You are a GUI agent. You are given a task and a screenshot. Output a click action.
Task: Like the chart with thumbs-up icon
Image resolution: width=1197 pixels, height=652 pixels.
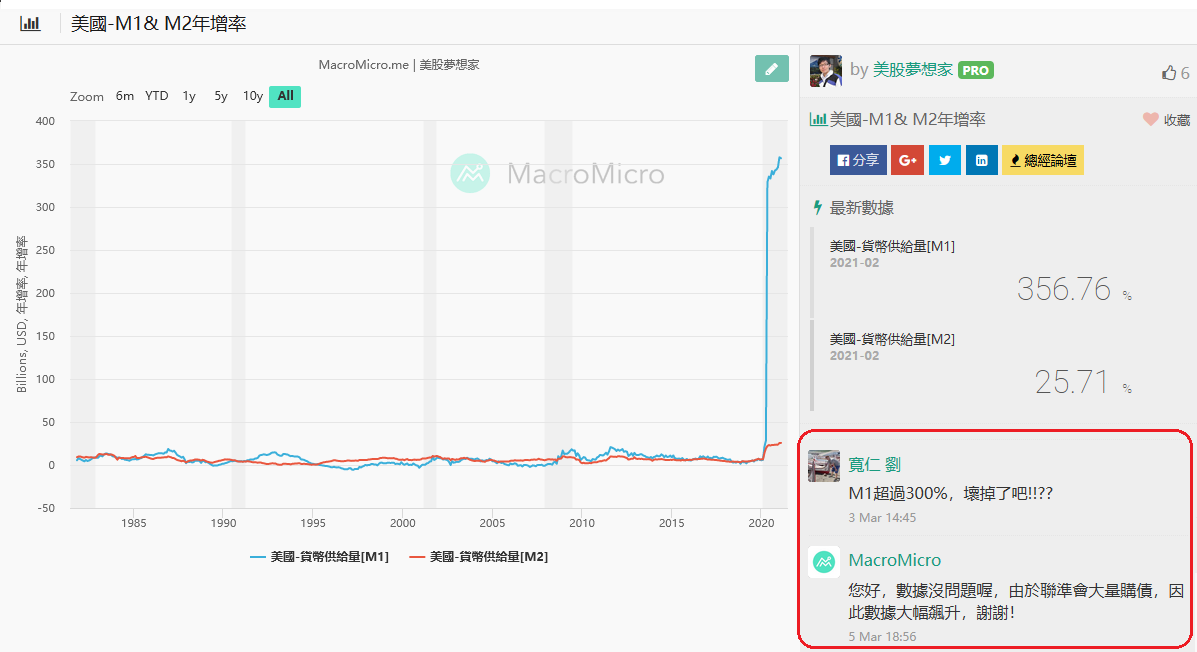[1169, 73]
